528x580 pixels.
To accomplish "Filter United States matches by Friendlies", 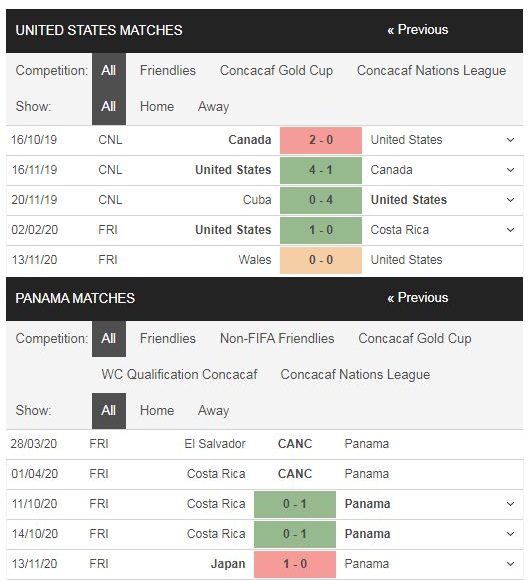I will [x=168, y=71].
